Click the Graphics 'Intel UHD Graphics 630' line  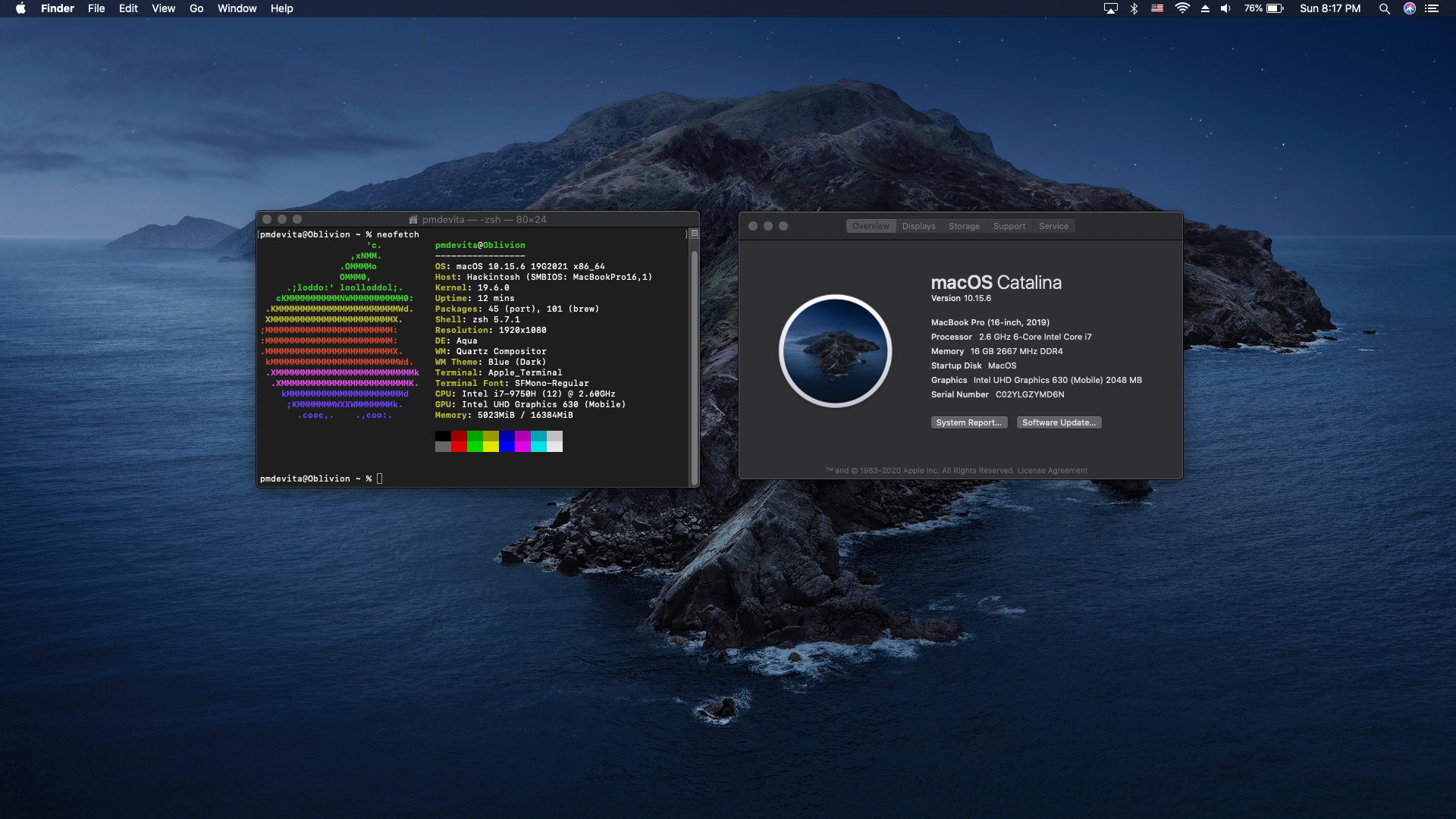(x=1037, y=380)
